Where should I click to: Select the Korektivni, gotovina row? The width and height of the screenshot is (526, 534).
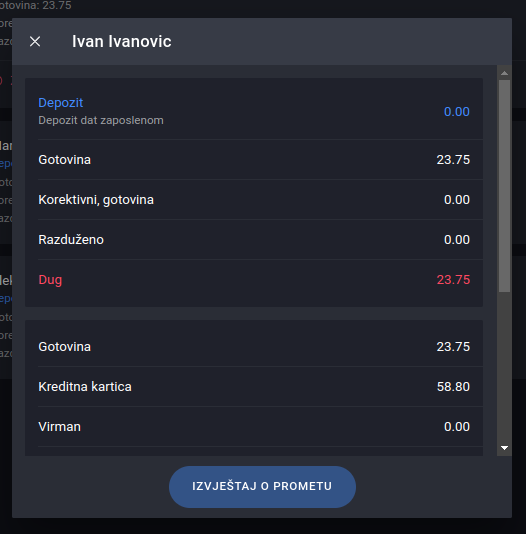click(254, 200)
